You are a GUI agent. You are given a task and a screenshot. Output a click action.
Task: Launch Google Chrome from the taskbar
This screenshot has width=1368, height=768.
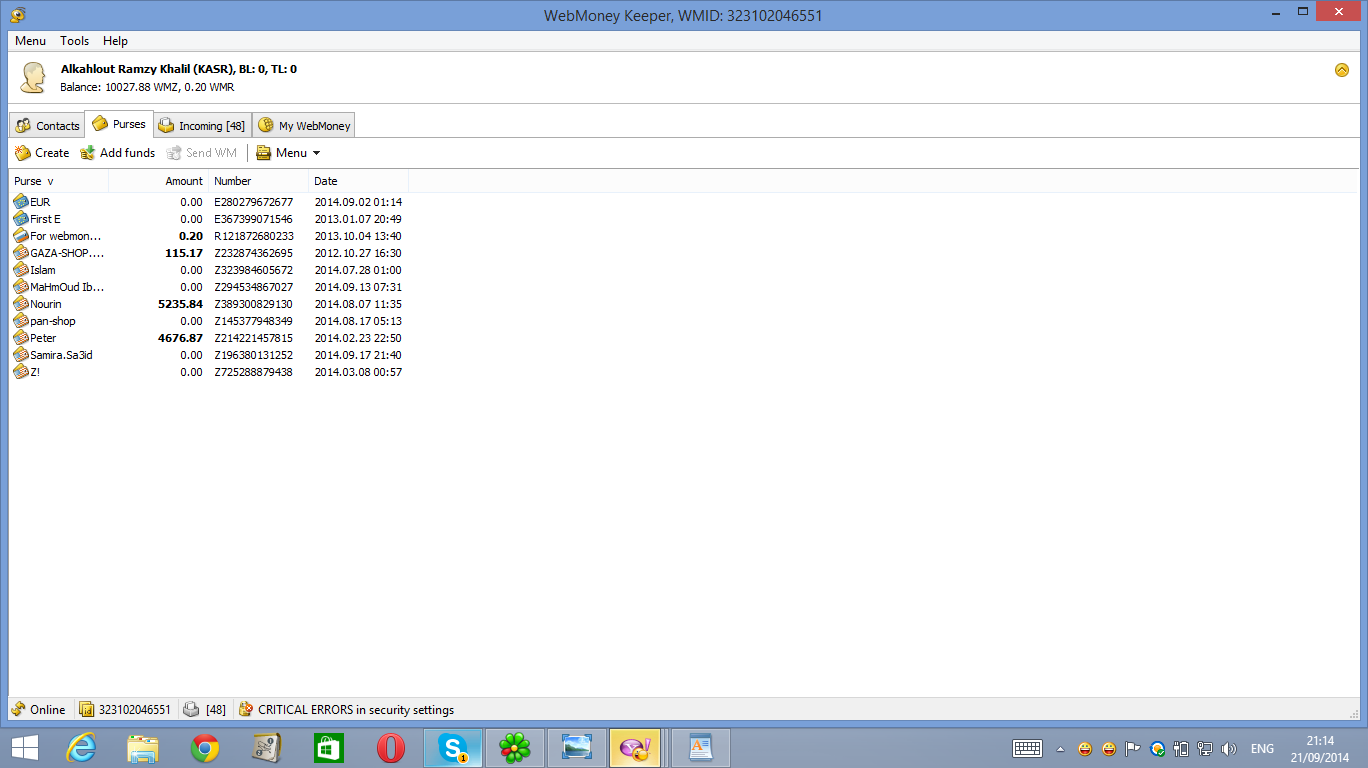click(x=205, y=748)
